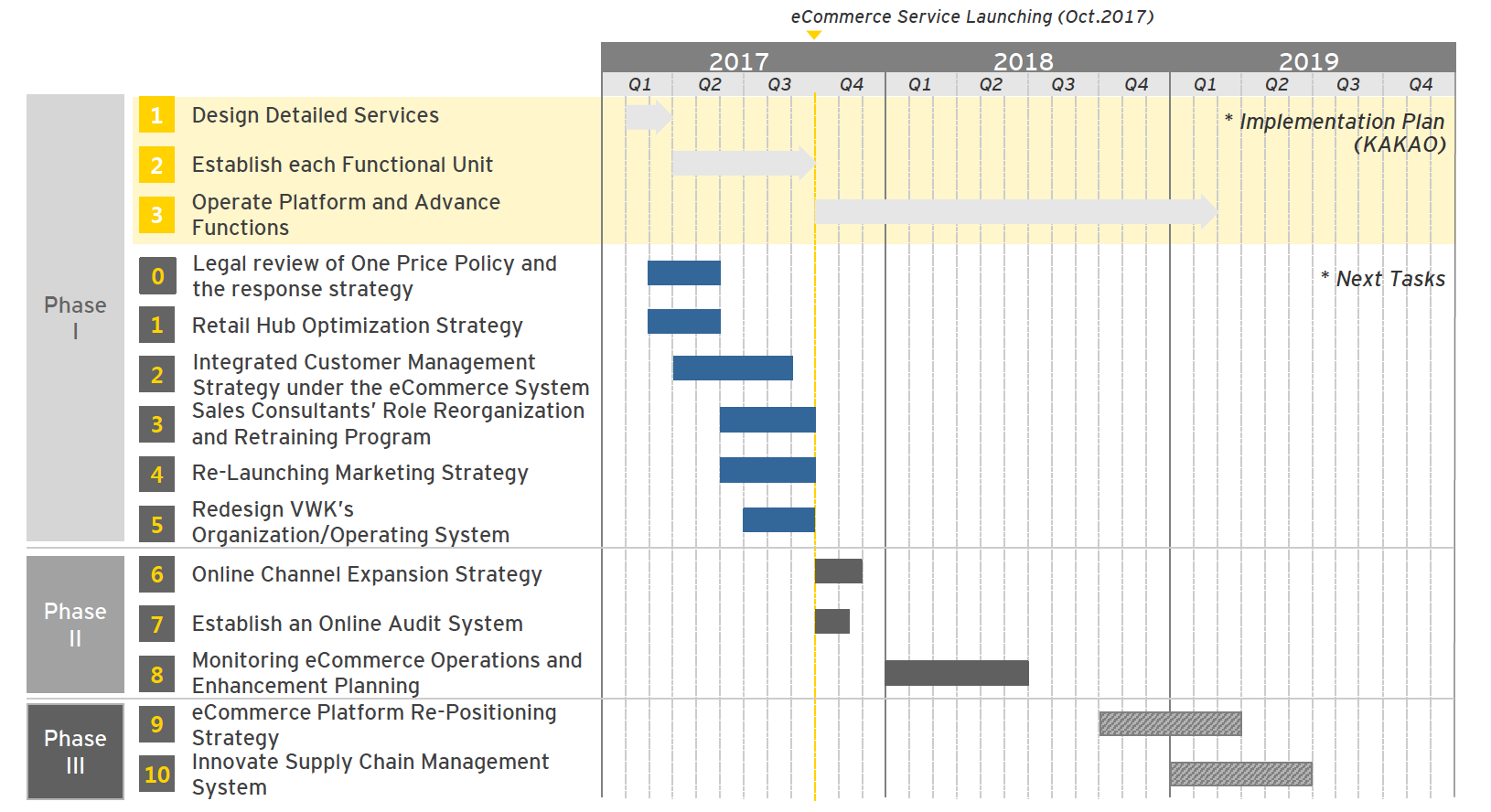This screenshot has height=812, width=1491.
Task: Click the grey number 2 badge for Integrated Customer Management
Action: [156, 375]
